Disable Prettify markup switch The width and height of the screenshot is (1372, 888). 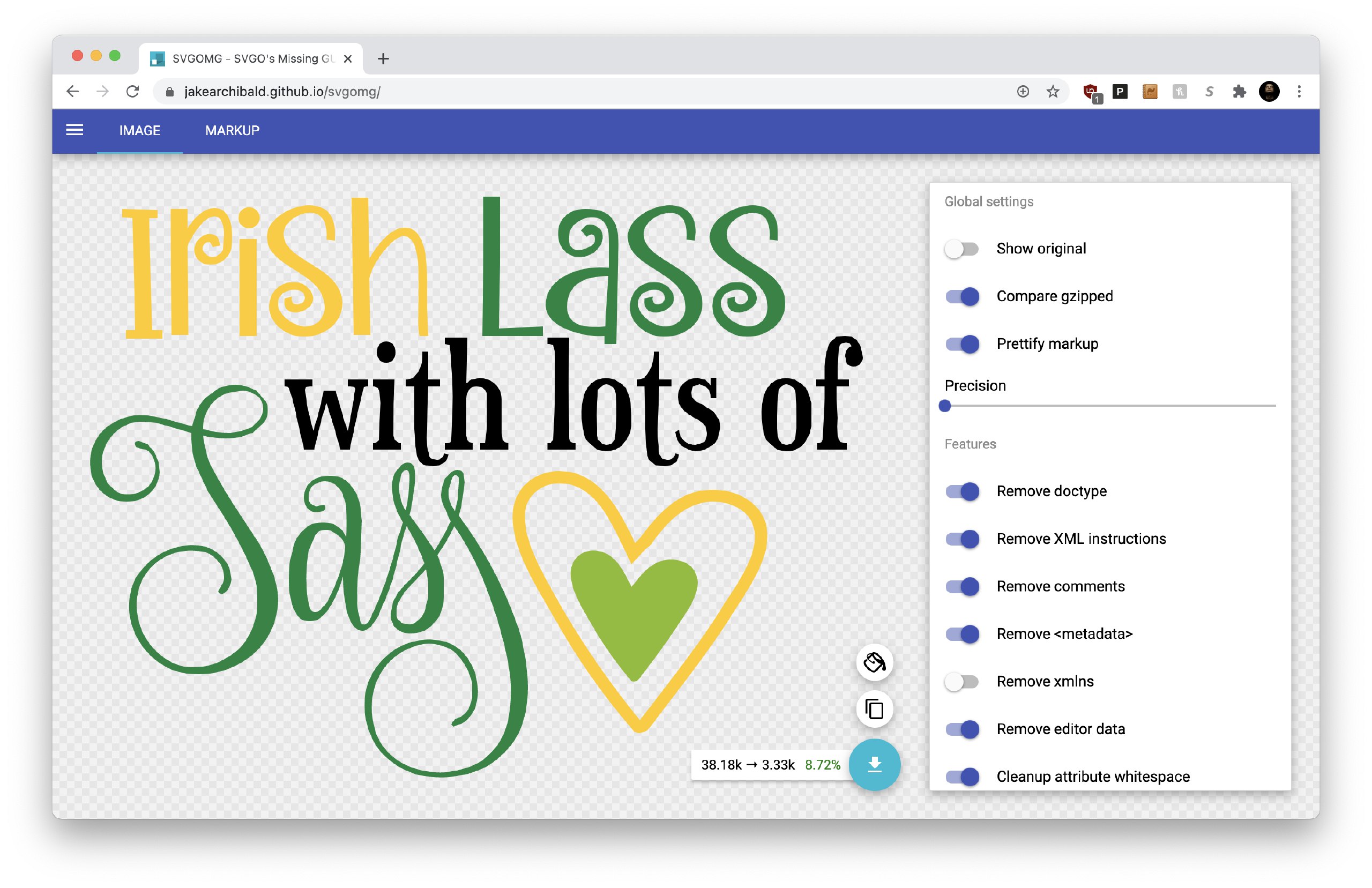click(x=961, y=344)
